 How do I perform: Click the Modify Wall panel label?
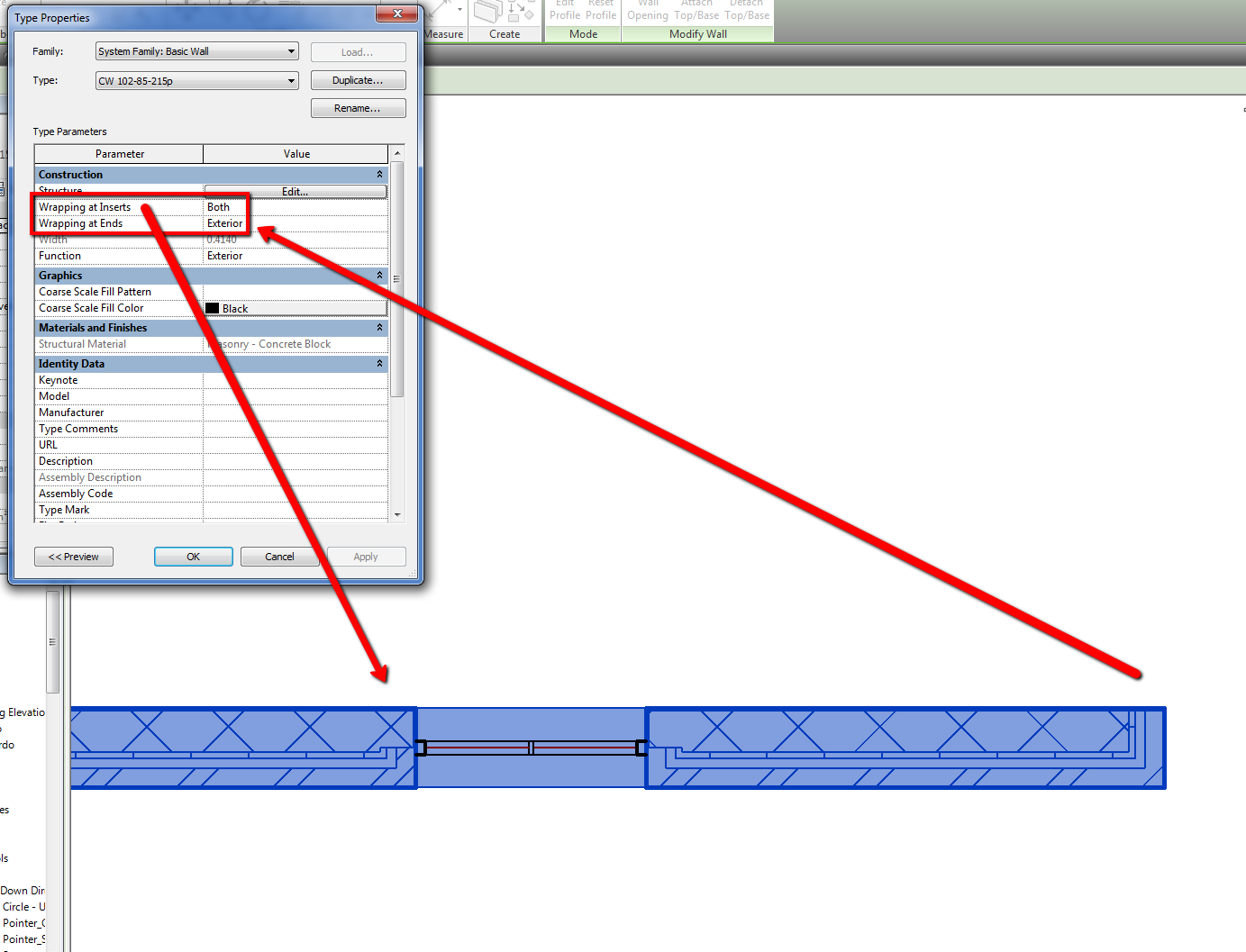coord(698,34)
